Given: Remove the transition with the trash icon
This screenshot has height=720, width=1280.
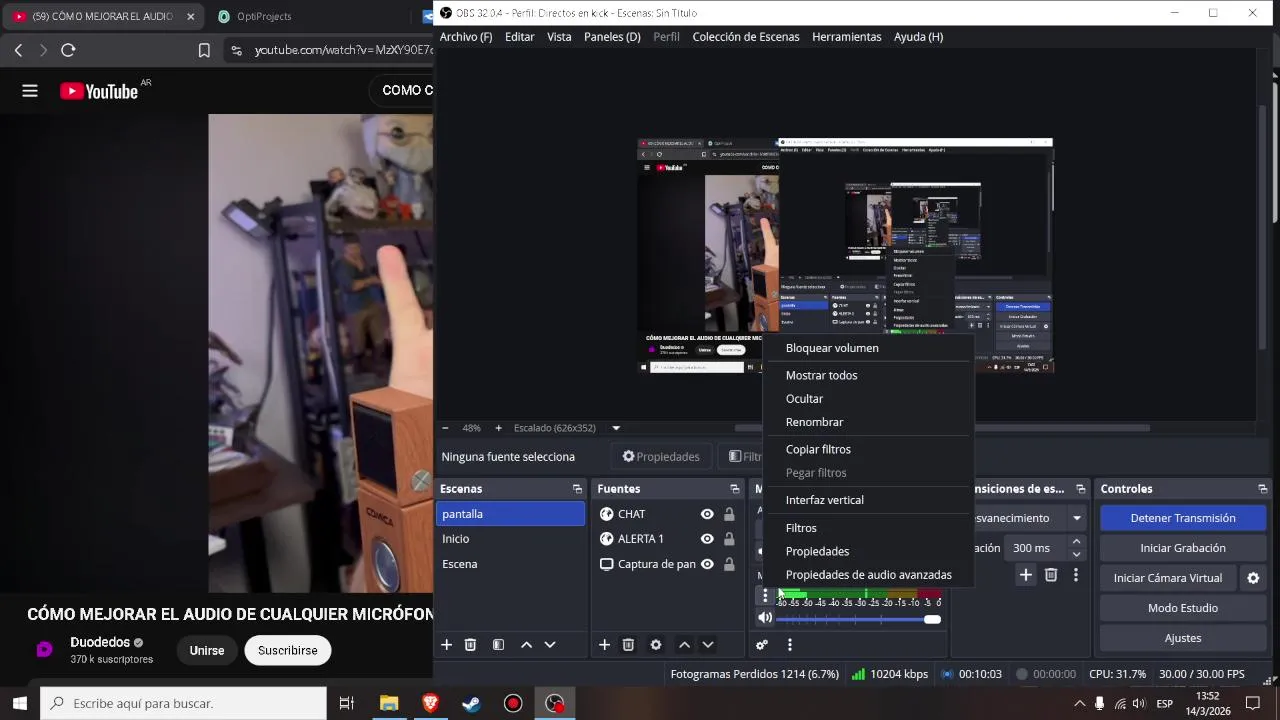Looking at the screenshot, I should click(x=1051, y=575).
